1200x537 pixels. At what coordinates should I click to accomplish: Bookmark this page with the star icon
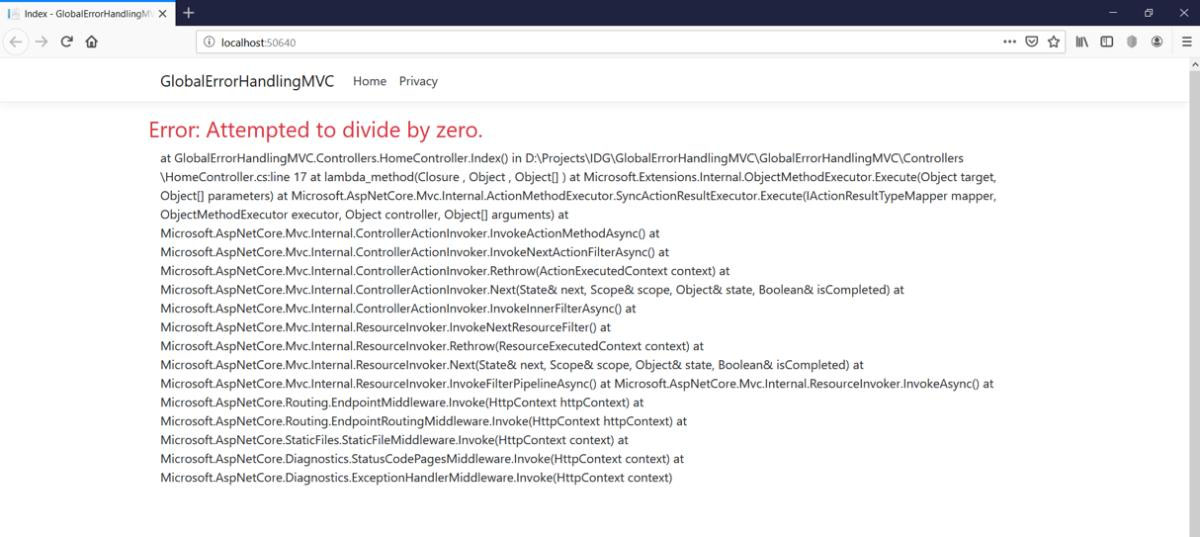click(x=1054, y=42)
